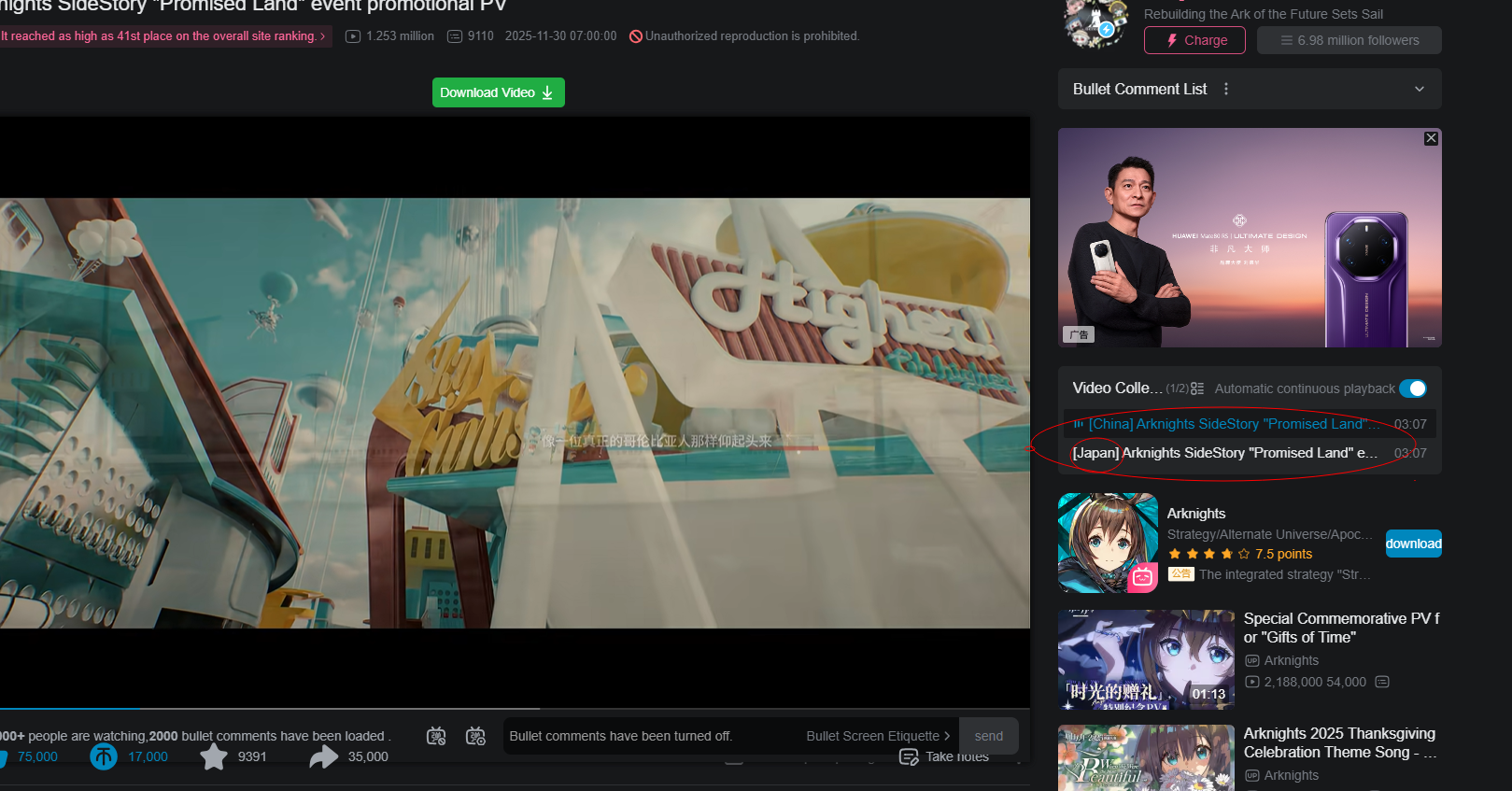Click the share arrow icon

click(324, 756)
